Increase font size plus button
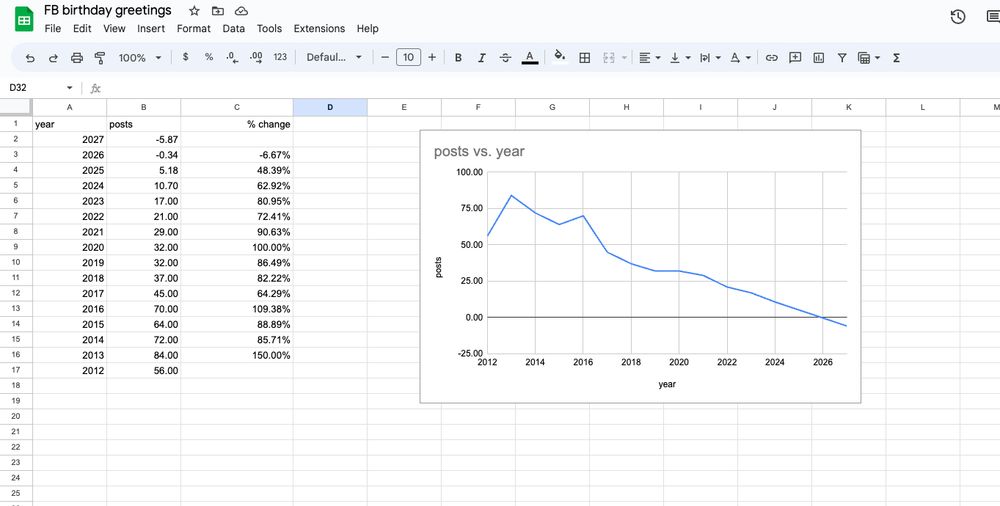The height and width of the screenshot is (506, 1000). coord(432,57)
